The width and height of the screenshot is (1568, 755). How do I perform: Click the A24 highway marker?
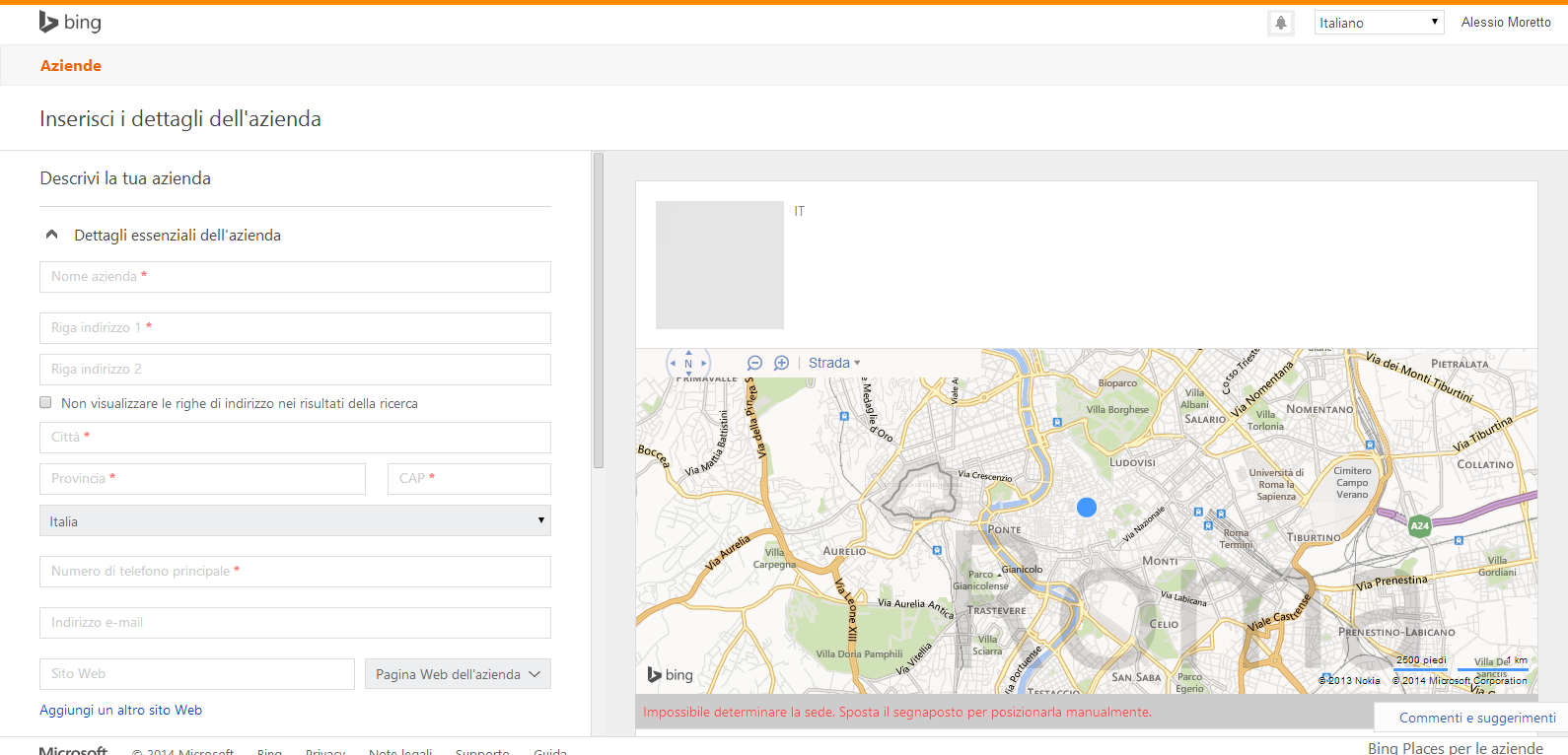[x=1419, y=526]
